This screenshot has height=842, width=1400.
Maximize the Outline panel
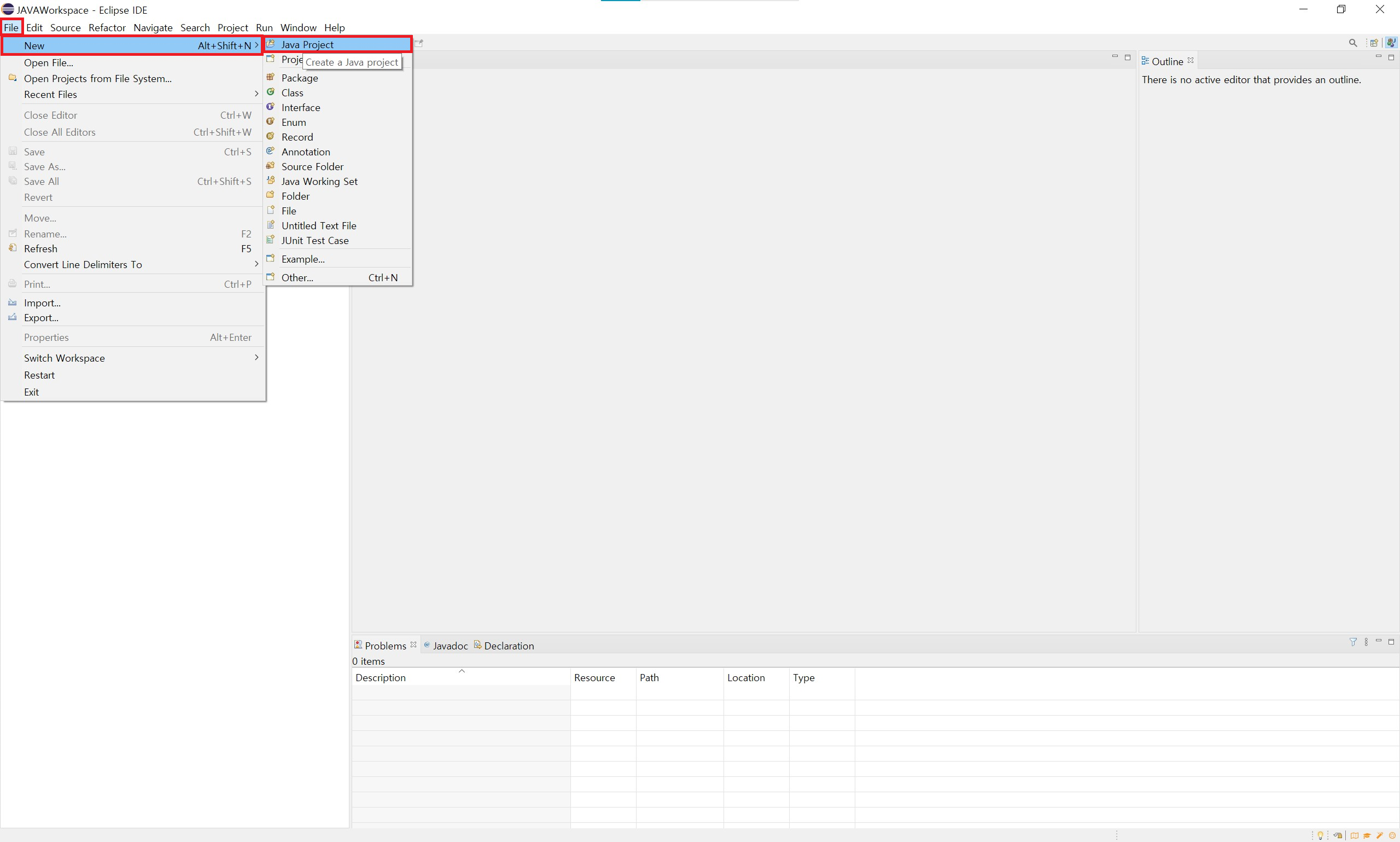coord(1391,57)
